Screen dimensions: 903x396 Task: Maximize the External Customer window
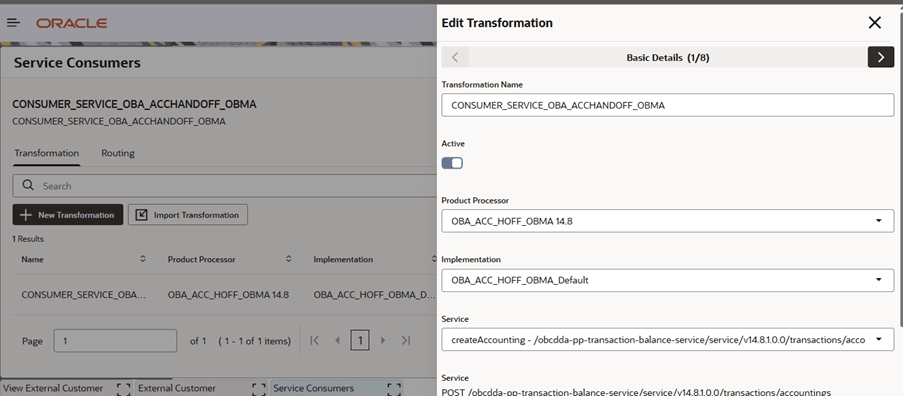coord(259,389)
